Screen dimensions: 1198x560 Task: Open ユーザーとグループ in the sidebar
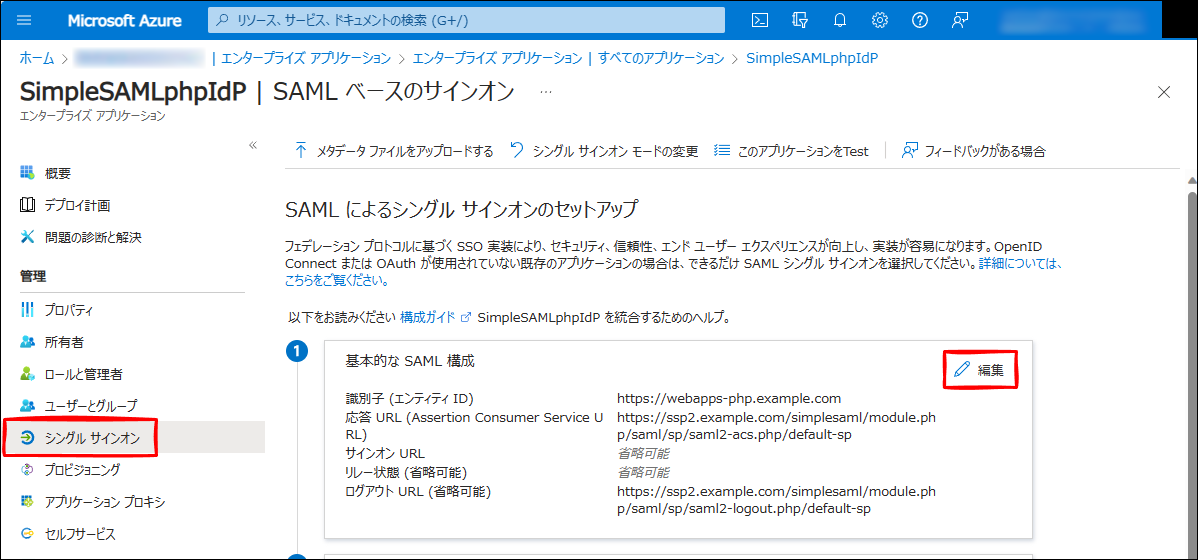[x=91, y=406]
